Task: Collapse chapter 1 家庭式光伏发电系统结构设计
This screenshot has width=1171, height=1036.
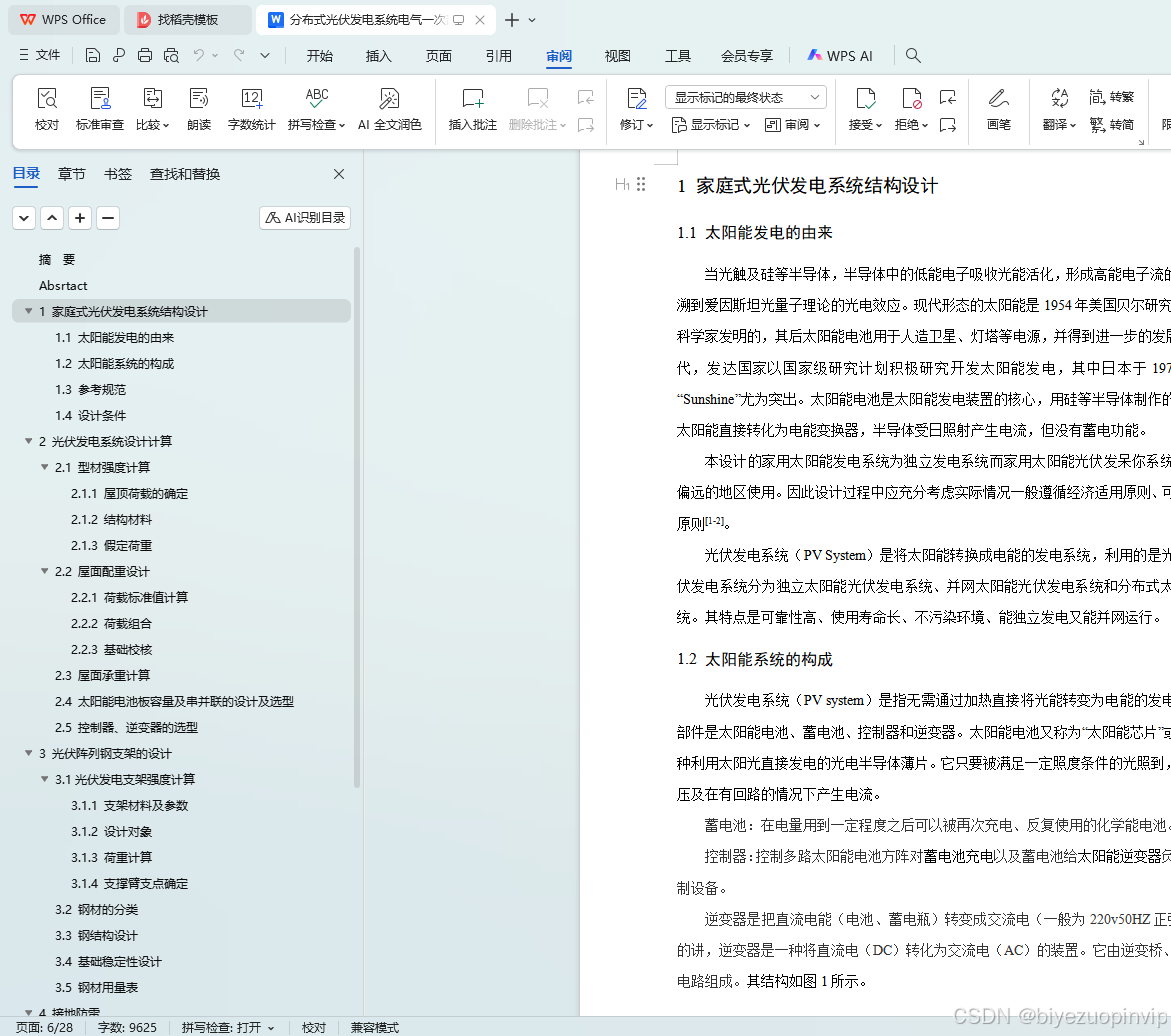Action: point(28,311)
